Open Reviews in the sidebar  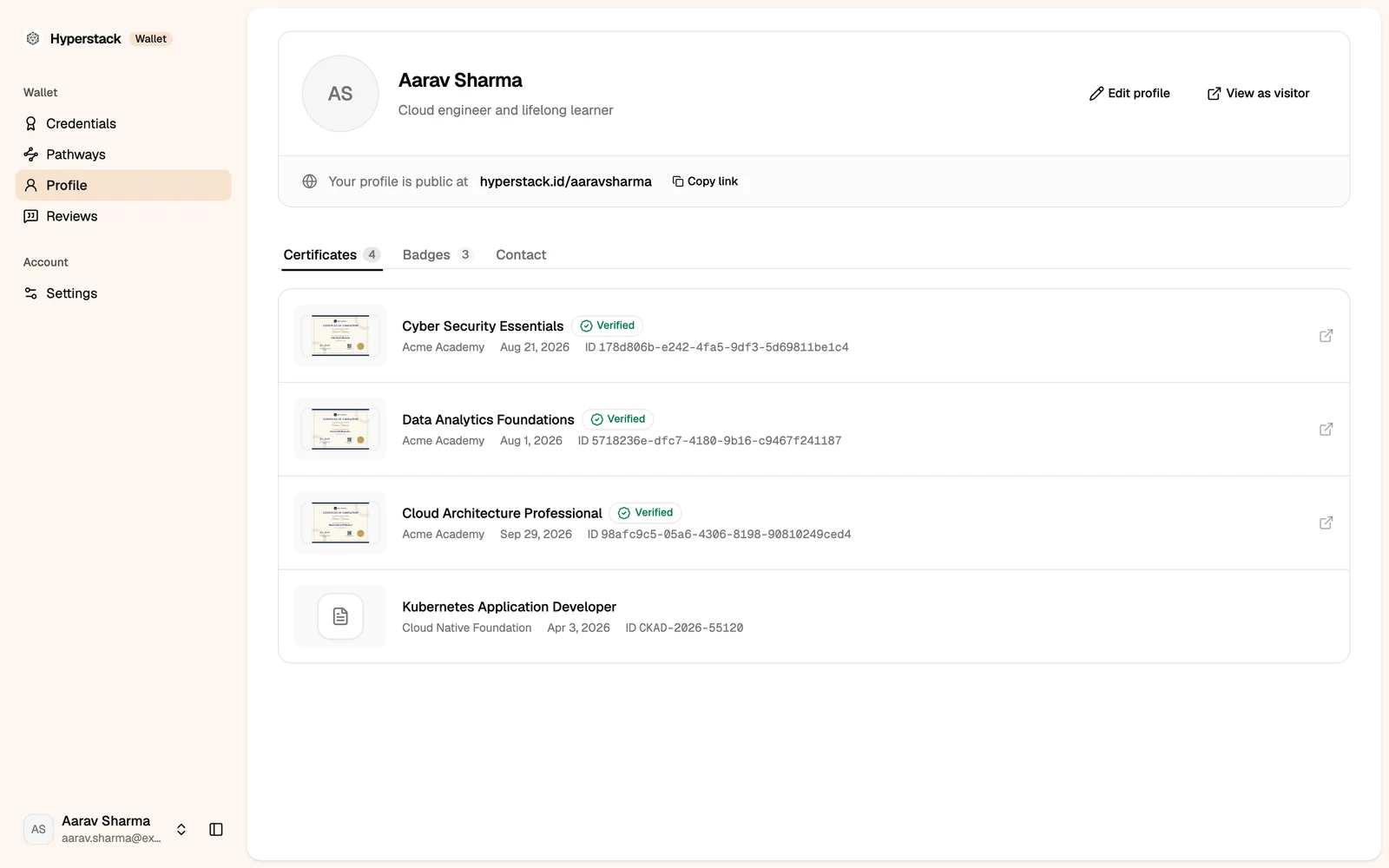pos(123,216)
